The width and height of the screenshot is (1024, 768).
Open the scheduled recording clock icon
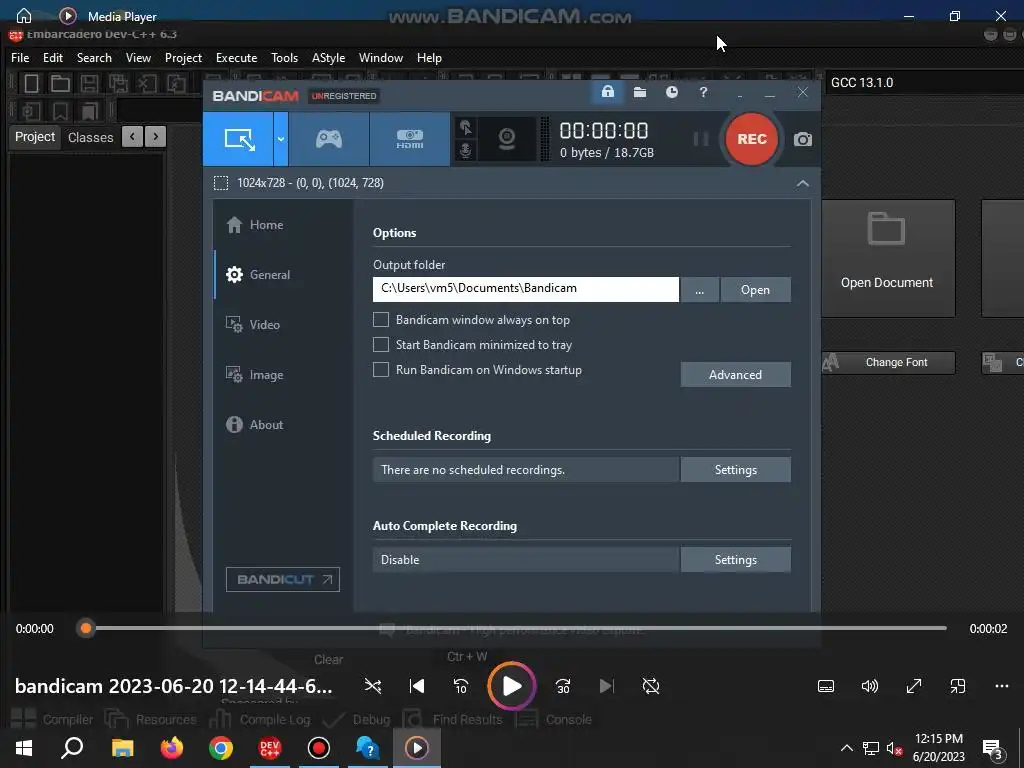671,92
